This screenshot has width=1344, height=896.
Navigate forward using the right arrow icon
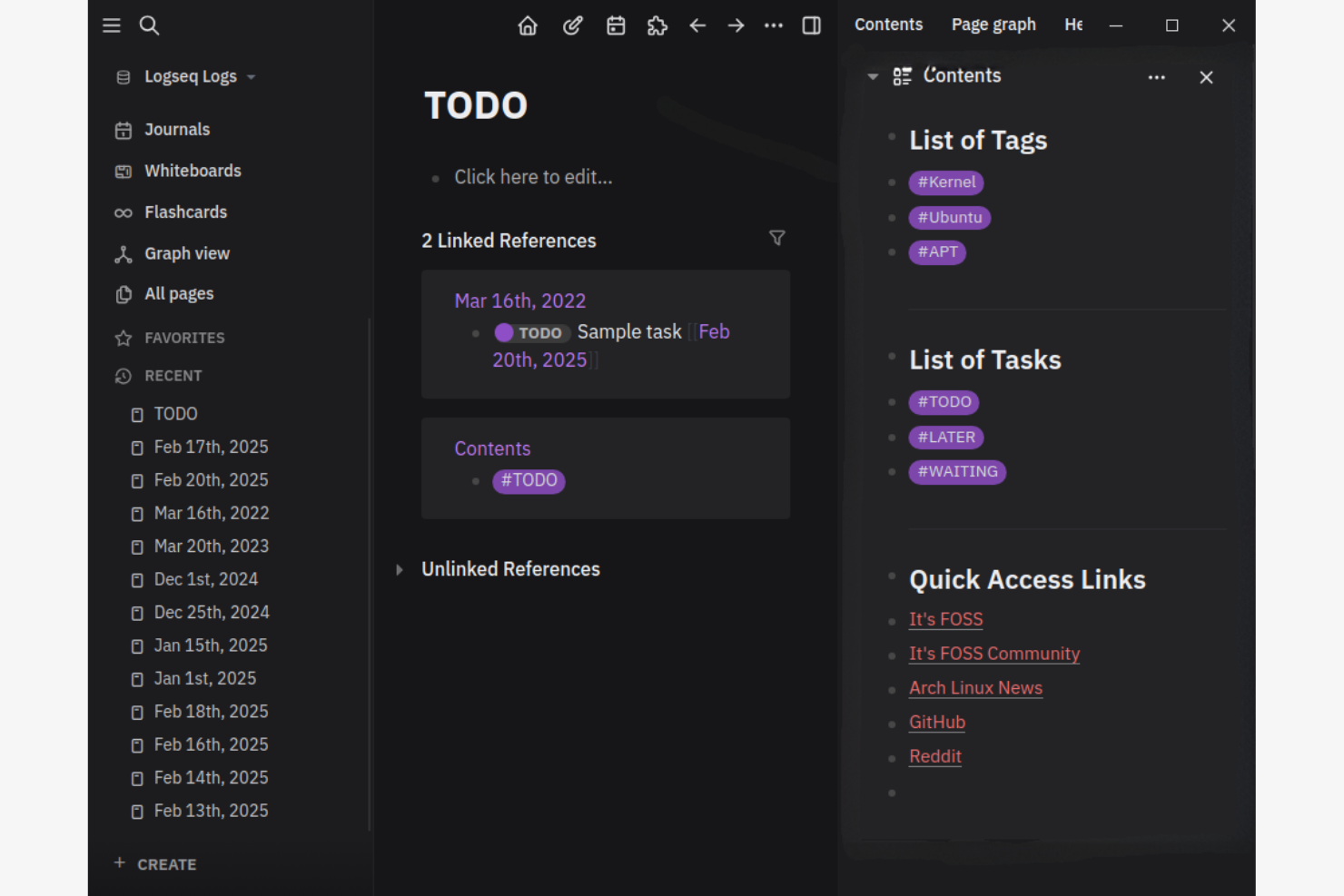[x=736, y=25]
